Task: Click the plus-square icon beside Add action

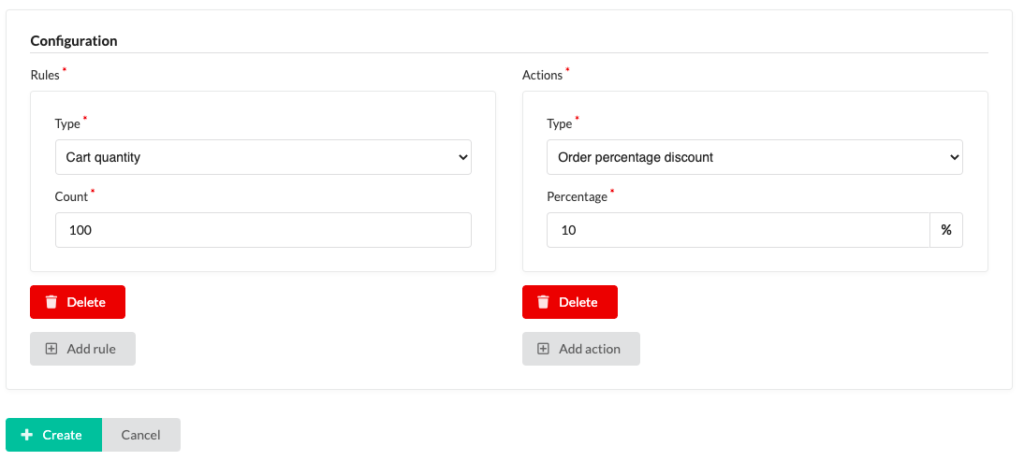Action: point(543,349)
